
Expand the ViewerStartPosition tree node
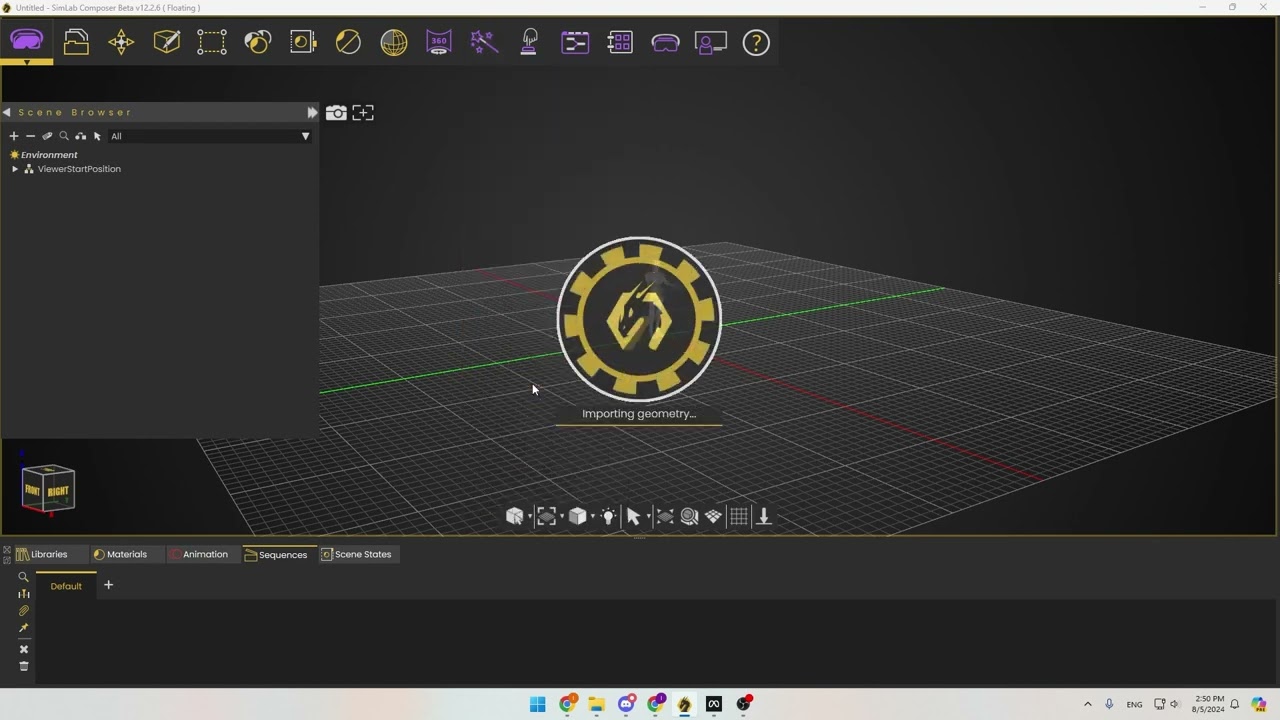tap(15, 169)
